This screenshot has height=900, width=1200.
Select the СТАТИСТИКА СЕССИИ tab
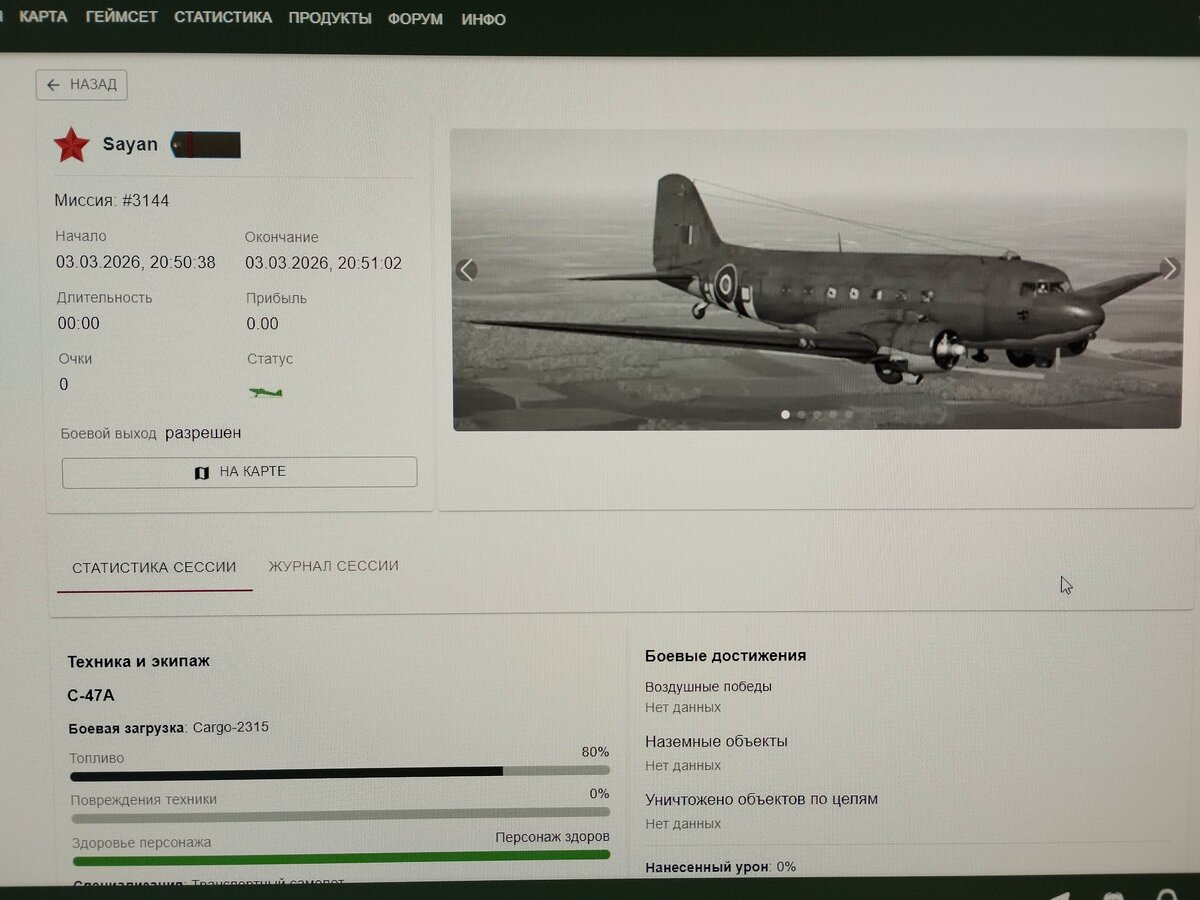[154, 567]
